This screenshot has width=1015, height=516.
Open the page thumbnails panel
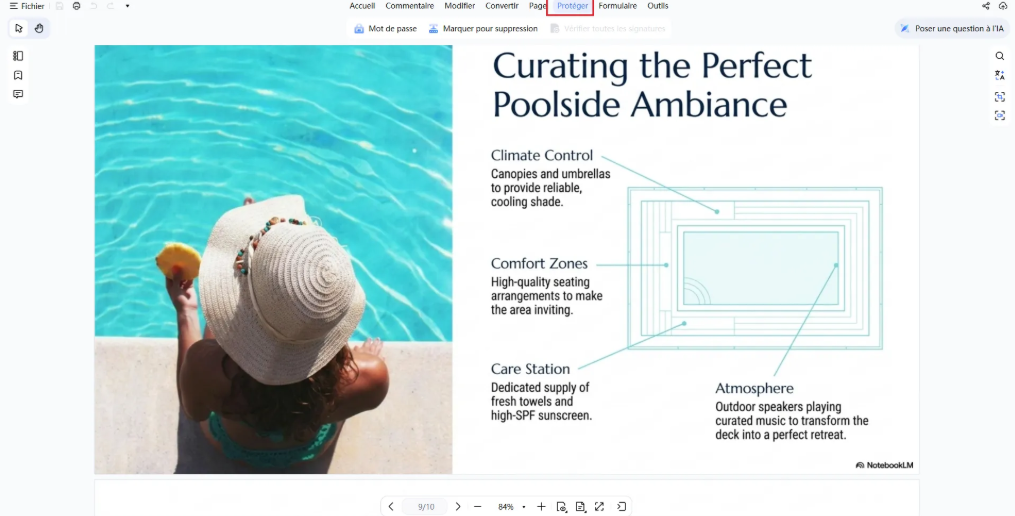(x=18, y=56)
